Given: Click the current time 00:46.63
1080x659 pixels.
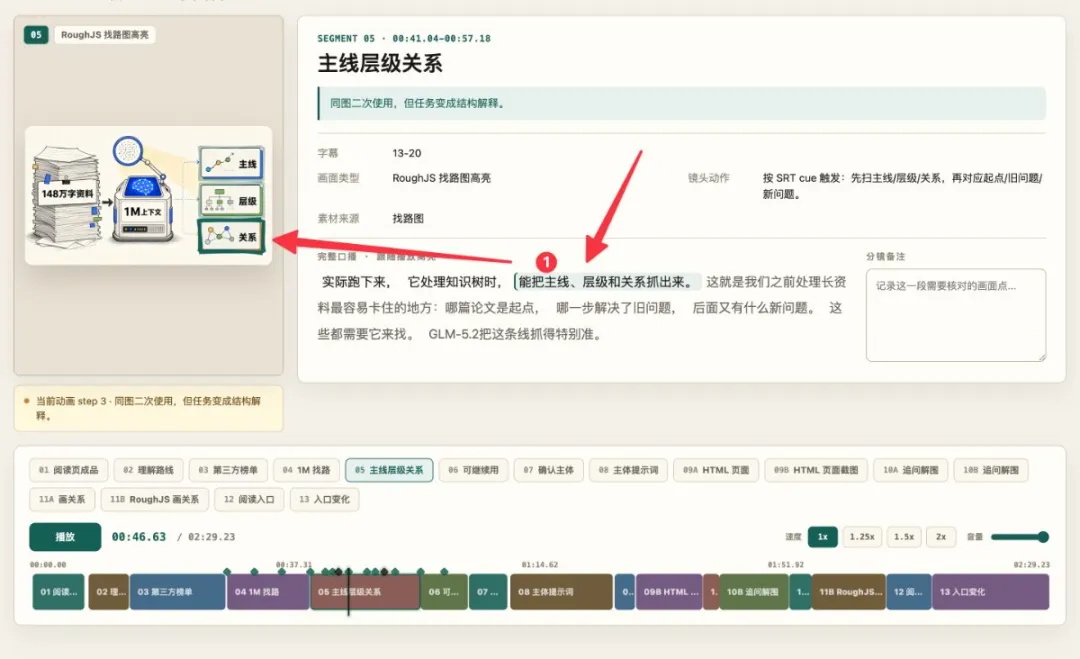Looking at the screenshot, I should (138, 536).
